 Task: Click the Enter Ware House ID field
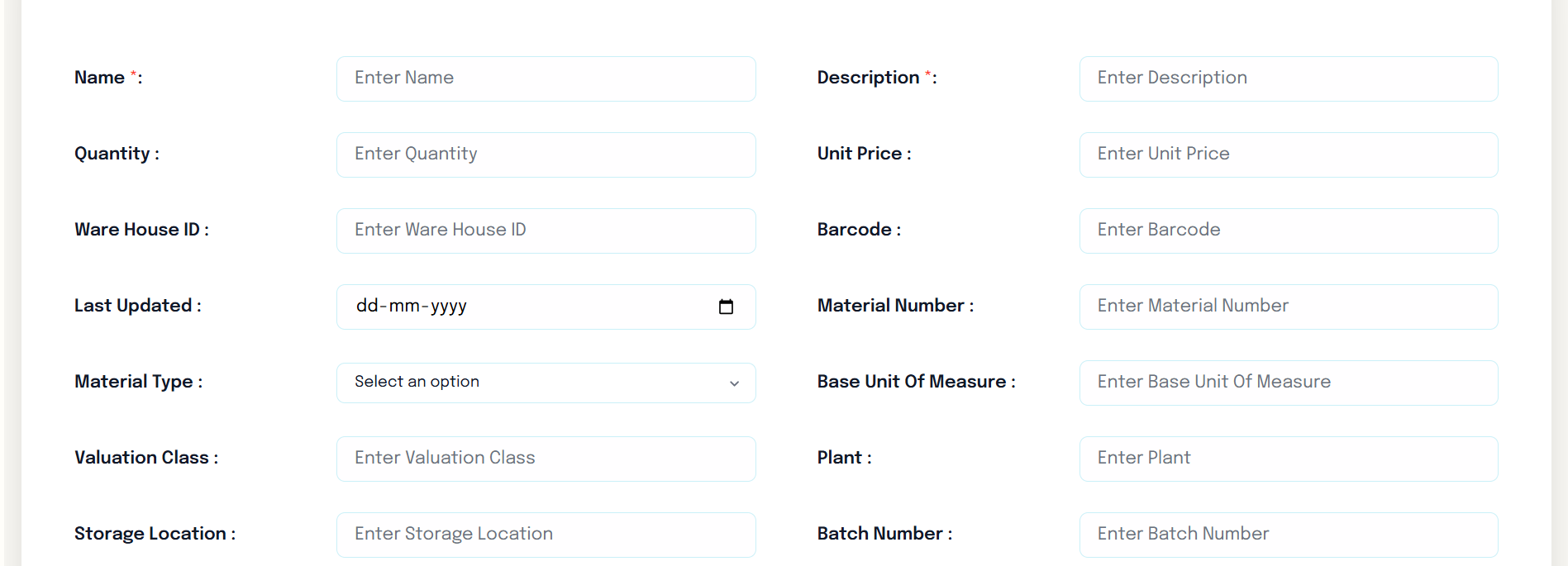546,231
